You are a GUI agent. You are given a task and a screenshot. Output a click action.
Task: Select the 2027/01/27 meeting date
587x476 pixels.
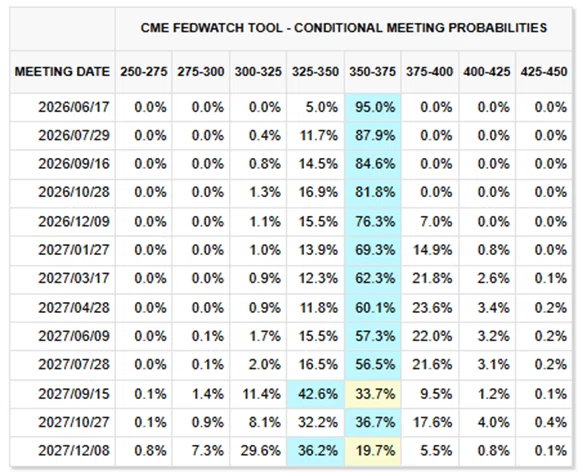click(74, 250)
